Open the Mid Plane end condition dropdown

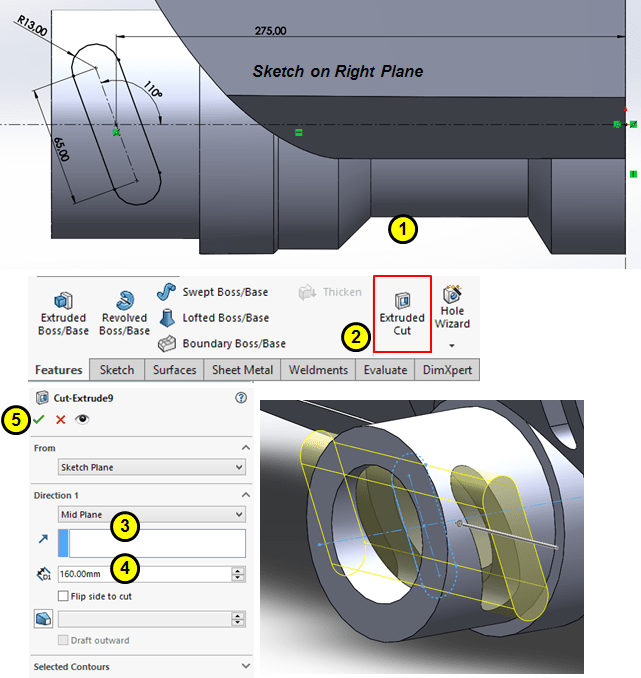pyautogui.click(x=152, y=514)
